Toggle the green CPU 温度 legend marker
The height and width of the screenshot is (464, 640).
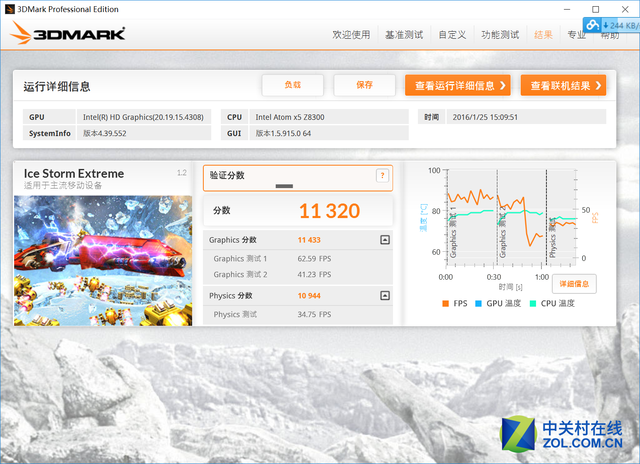coord(534,303)
